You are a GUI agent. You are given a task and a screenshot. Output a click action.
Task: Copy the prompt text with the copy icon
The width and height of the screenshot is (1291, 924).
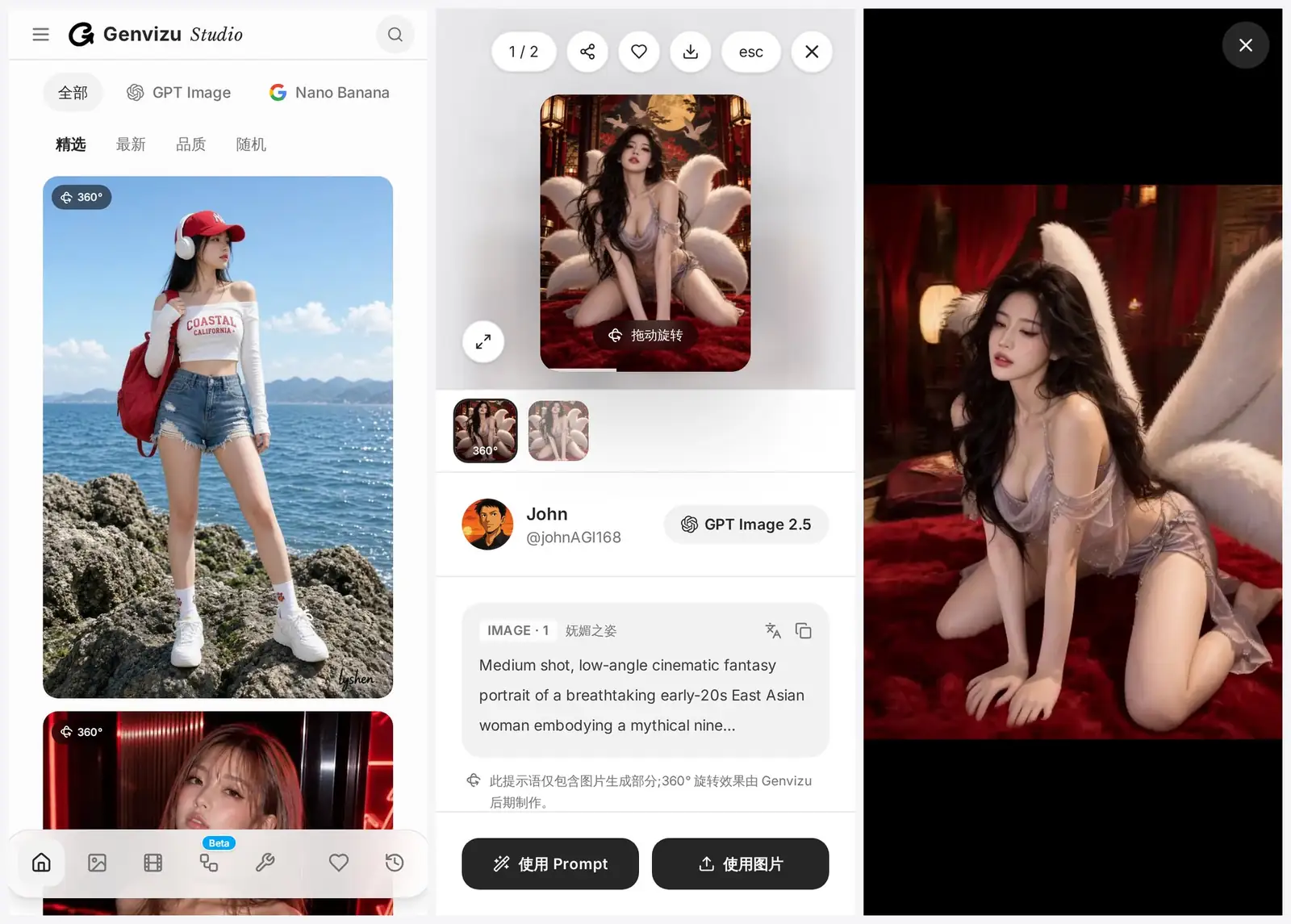click(x=804, y=631)
